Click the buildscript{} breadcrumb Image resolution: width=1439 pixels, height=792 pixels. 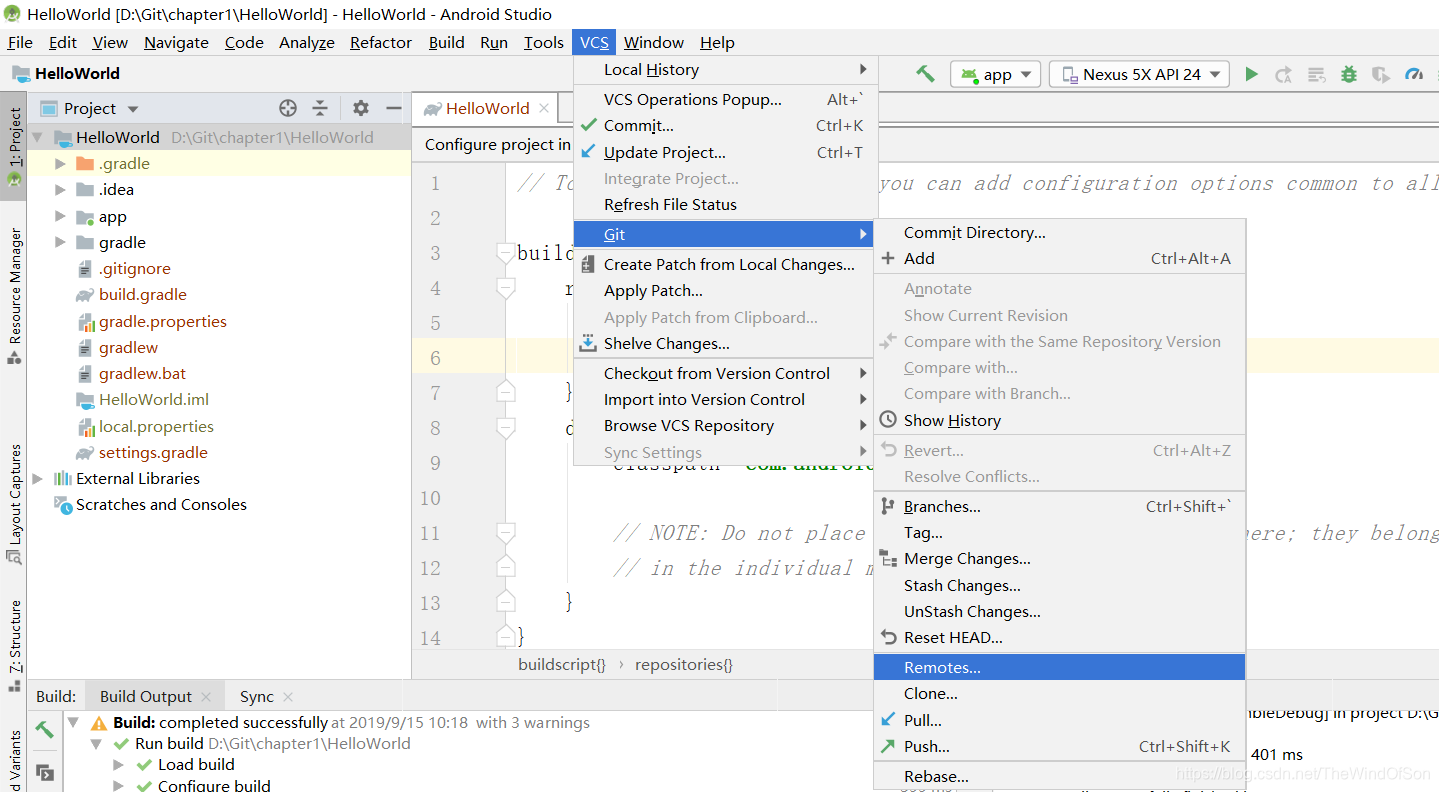pyautogui.click(x=561, y=665)
